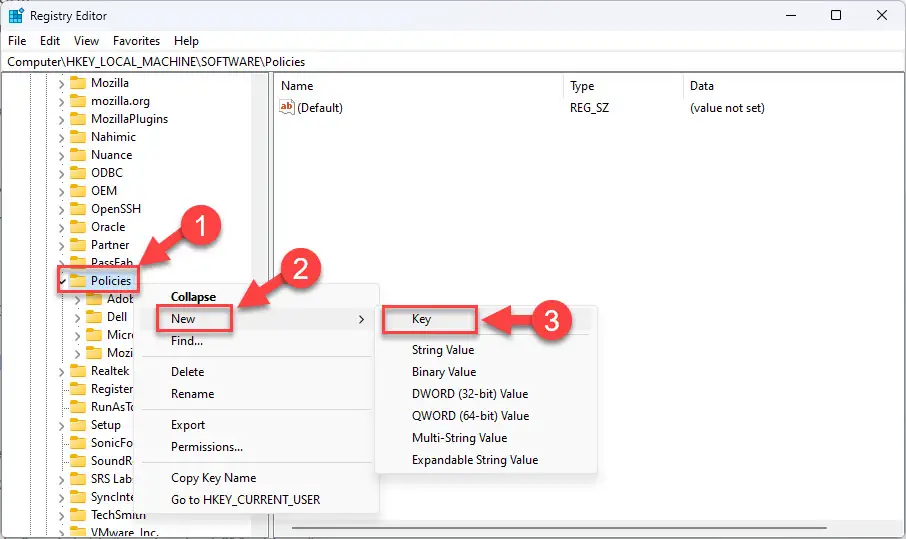This screenshot has height=539, width=906.
Task: Click the (Default) string value icon
Action: pyautogui.click(x=287, y=107)
